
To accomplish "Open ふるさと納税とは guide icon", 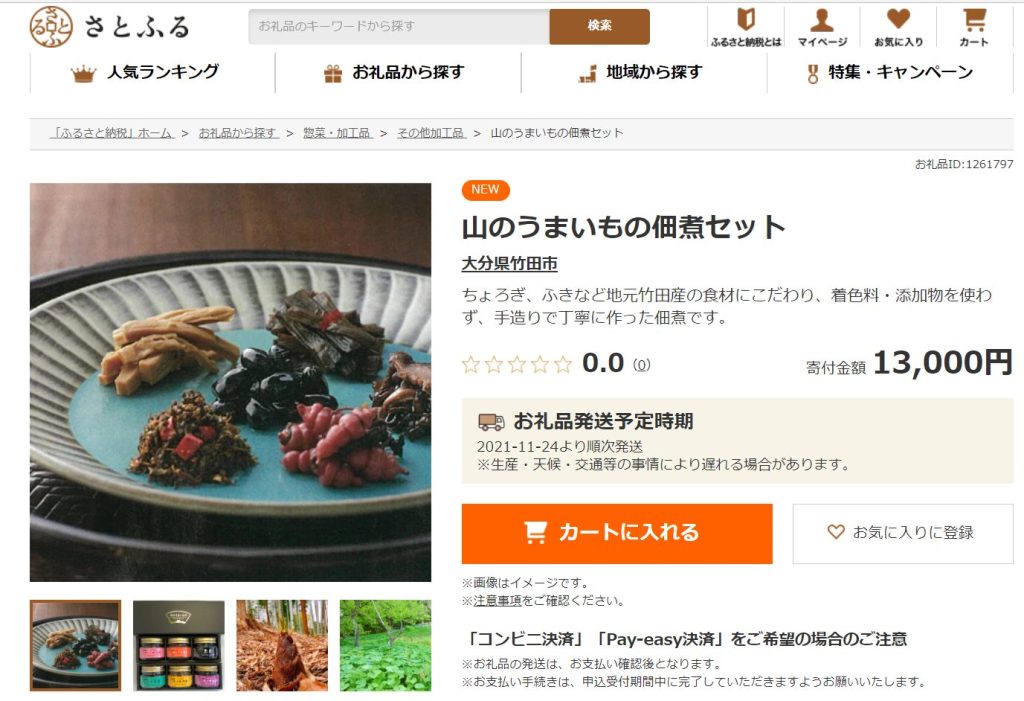I will coord(746,27).
